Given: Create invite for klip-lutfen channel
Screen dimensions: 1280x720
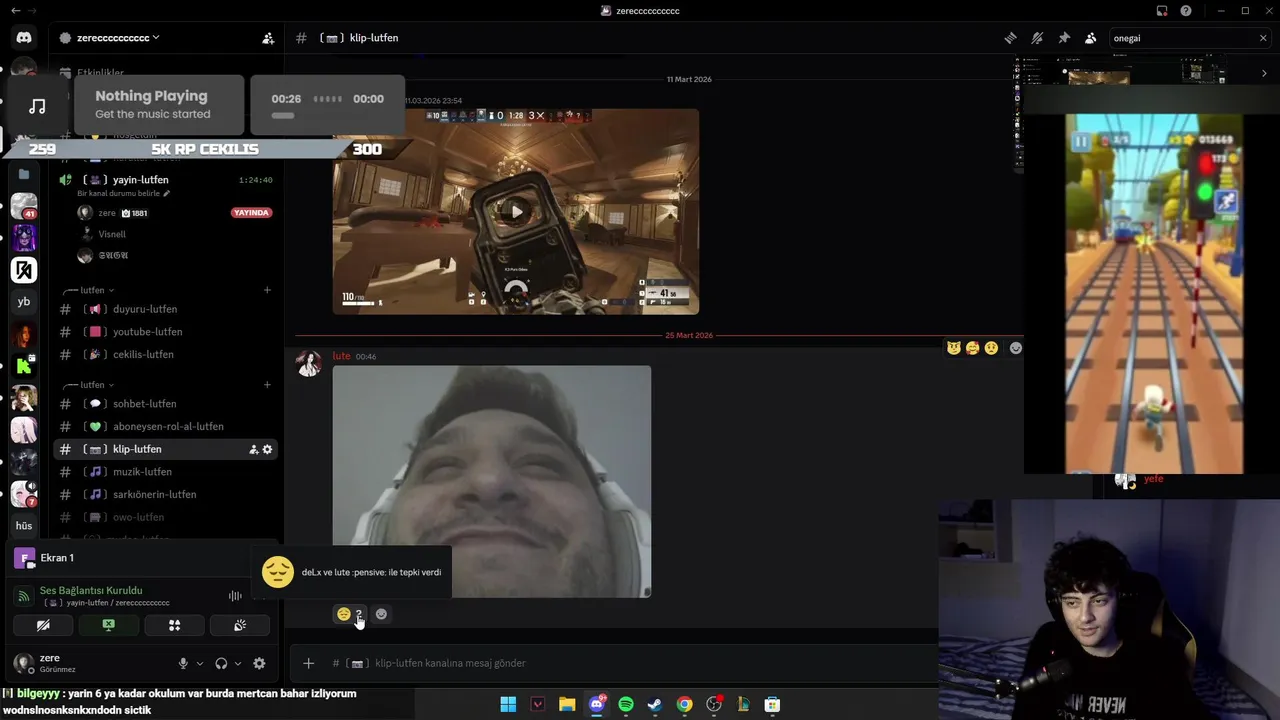Looking at the screenshot, I should click(253, 449).
